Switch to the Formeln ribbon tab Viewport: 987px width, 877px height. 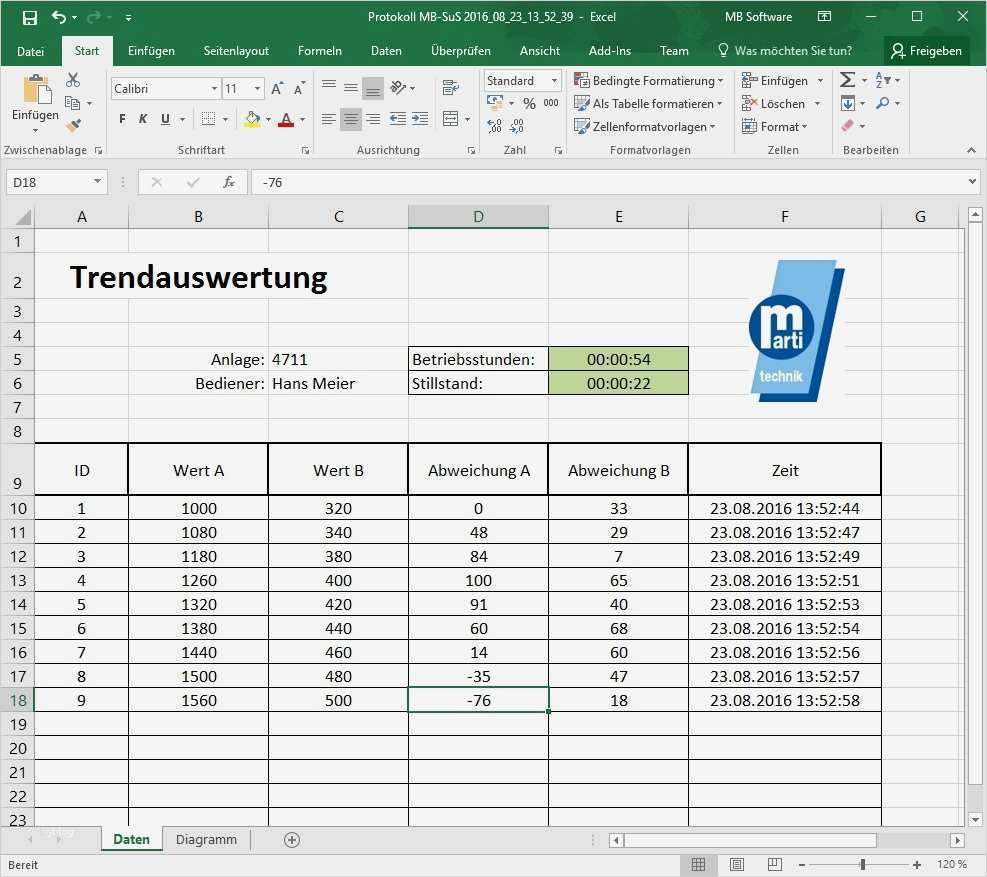tap(320, 50)
